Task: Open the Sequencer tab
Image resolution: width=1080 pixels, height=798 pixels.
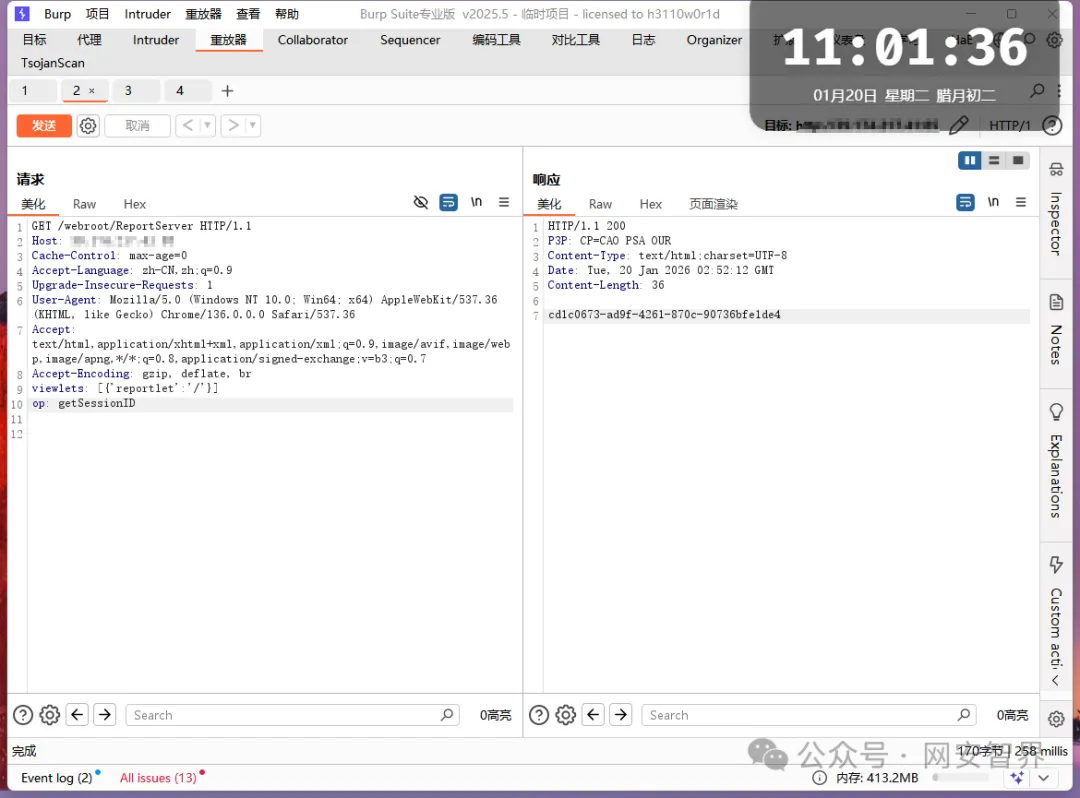Action: (x=410, y=40)
